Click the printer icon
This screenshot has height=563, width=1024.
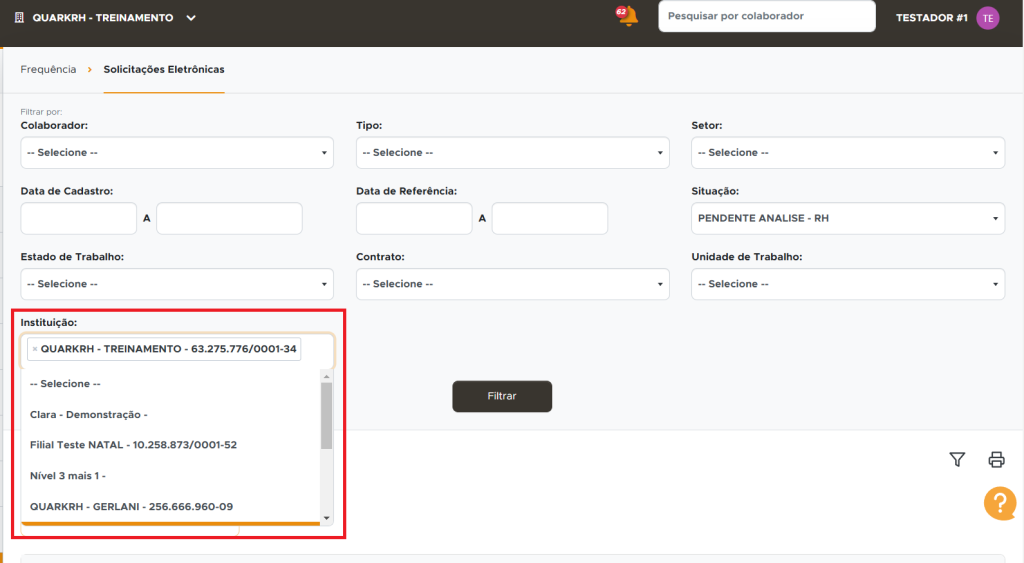tap(996, 459)
